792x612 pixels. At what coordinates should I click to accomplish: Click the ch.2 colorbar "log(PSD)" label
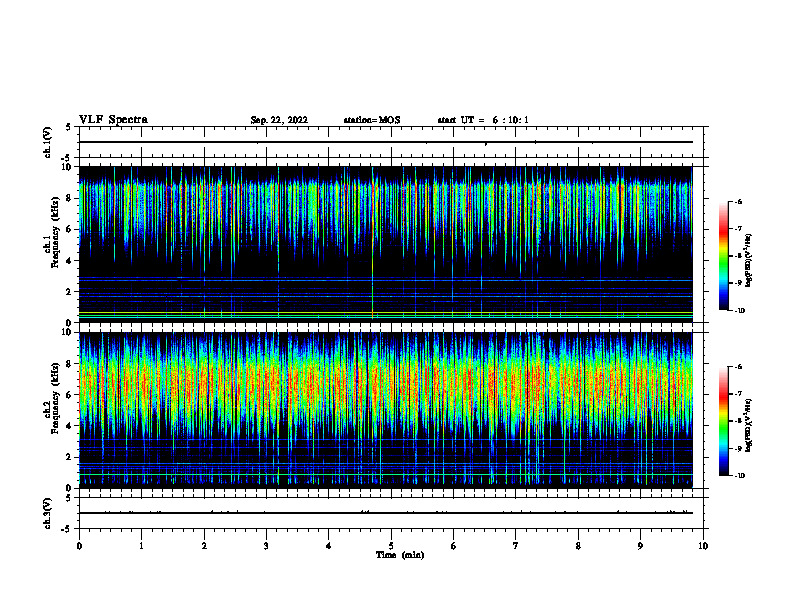[x=749, y=425]
